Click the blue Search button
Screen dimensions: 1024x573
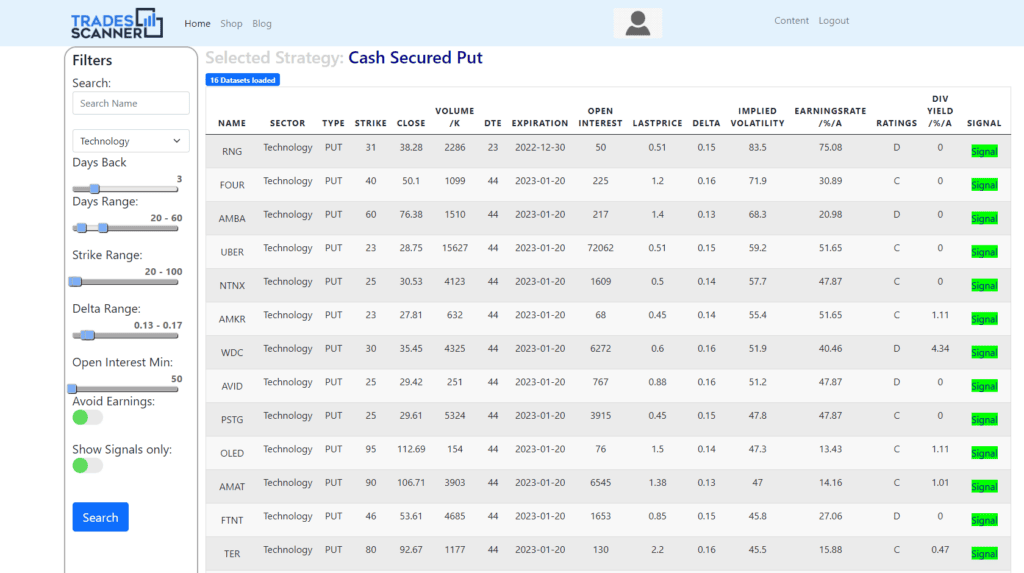click(x=101, y=517)
